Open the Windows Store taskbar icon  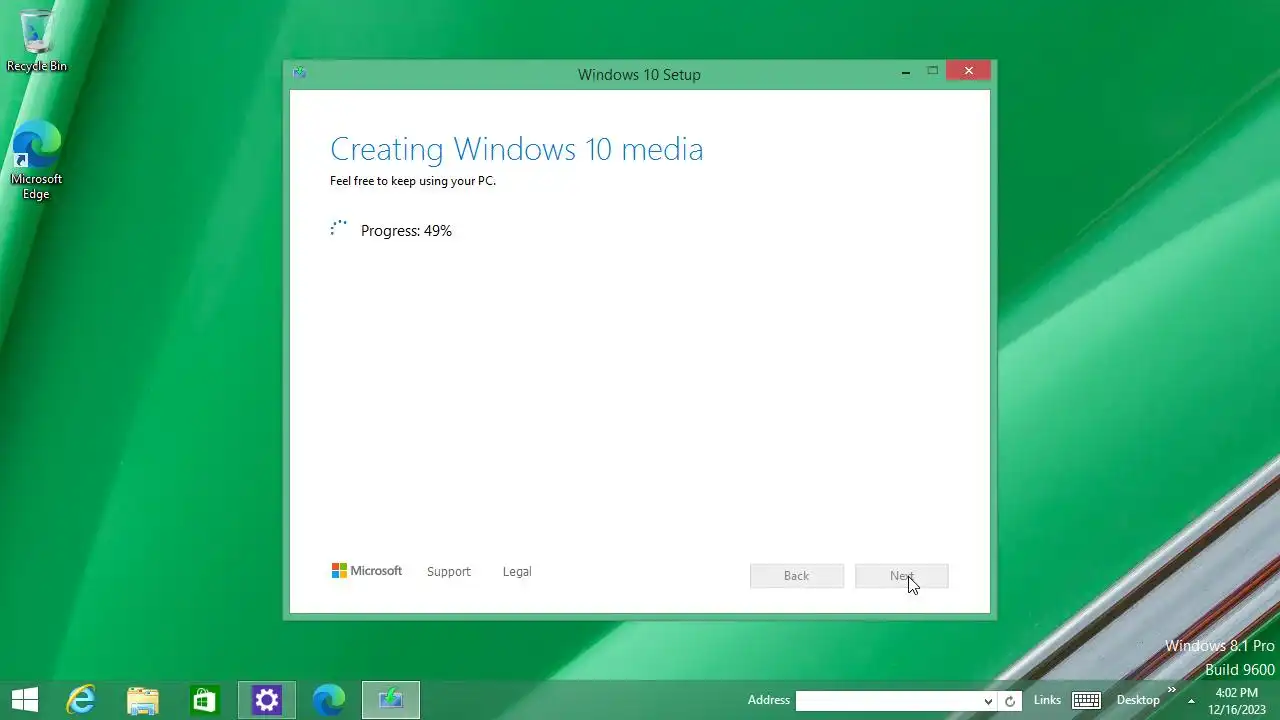(205, 700)
